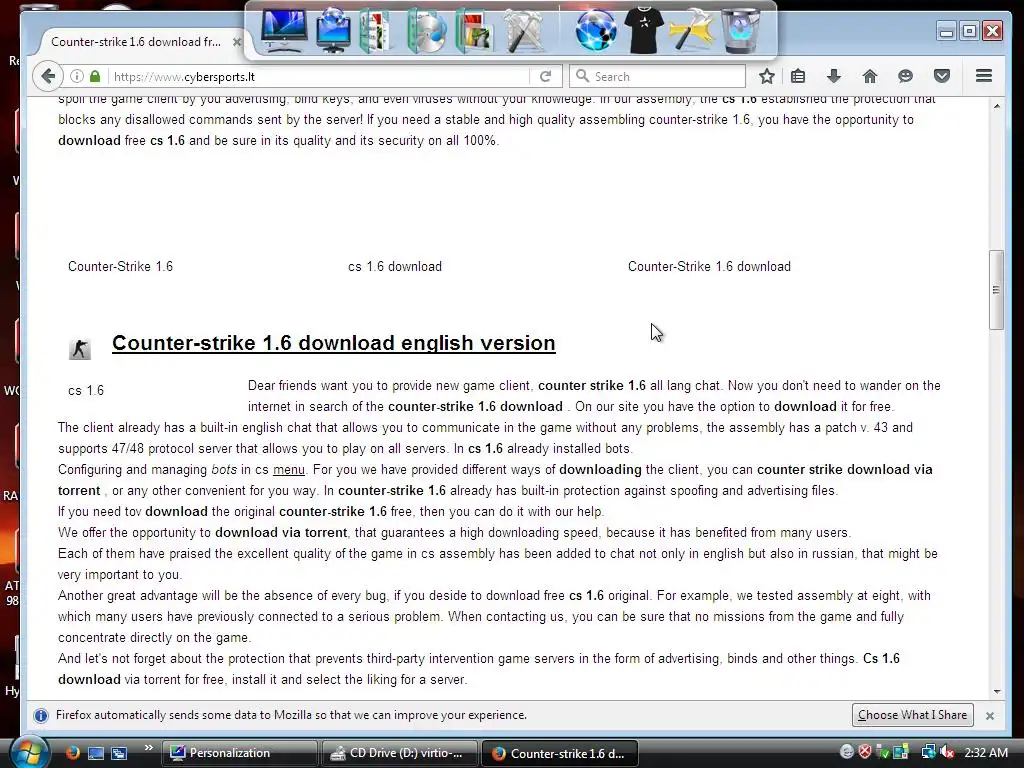
Task: Click the page scrollbar up arrow
Action: 997,105
